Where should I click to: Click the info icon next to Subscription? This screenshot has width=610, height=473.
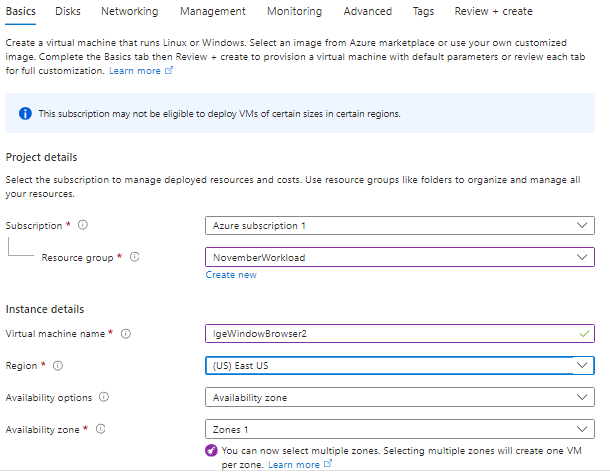coord(83,226)
